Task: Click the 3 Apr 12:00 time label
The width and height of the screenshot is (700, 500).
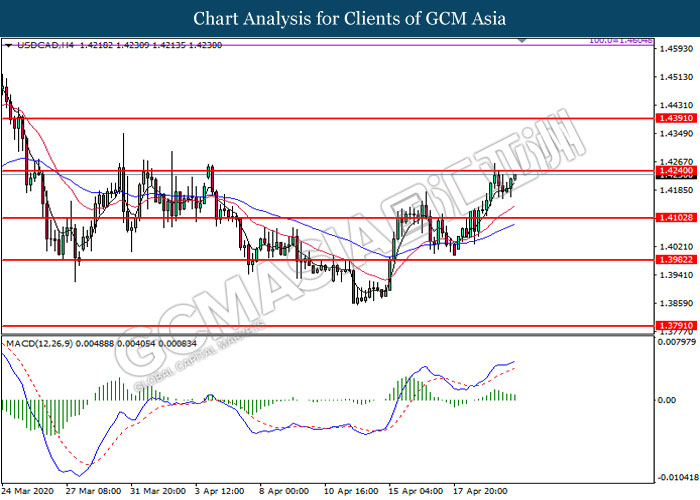Action: [220, 491]
